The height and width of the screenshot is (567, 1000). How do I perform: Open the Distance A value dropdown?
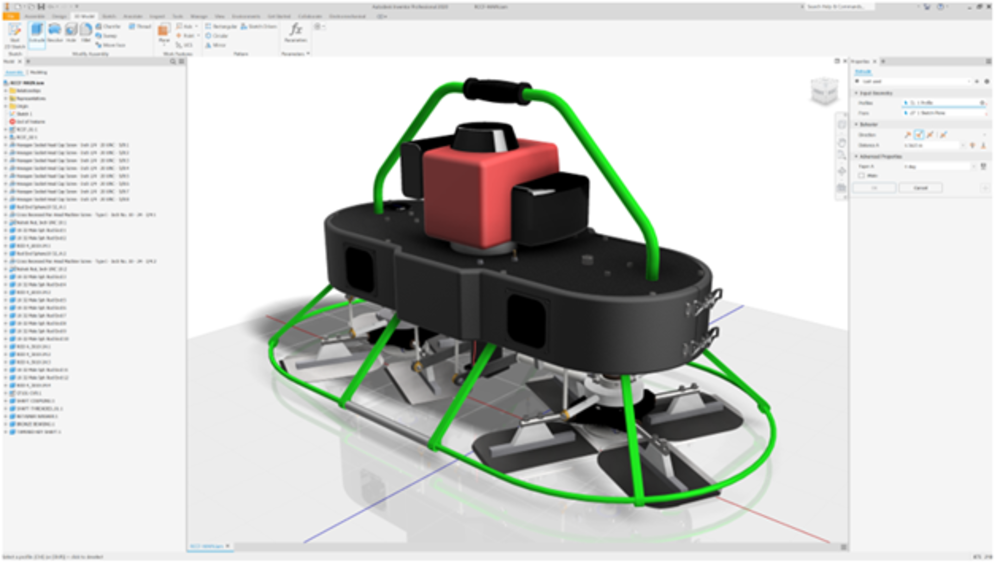pyautogui.click(x=963, y=145)
